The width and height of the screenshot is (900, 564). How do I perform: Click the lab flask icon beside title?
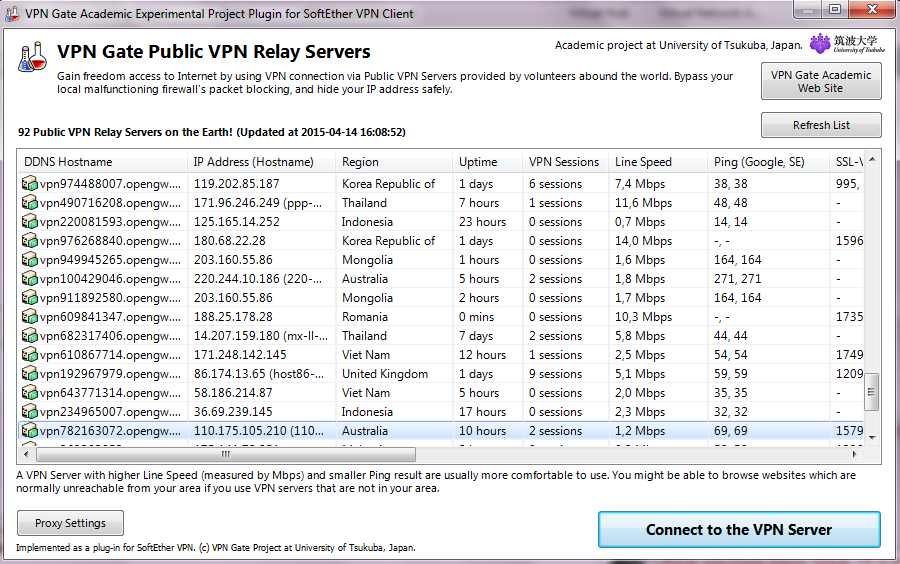(32, 57)
